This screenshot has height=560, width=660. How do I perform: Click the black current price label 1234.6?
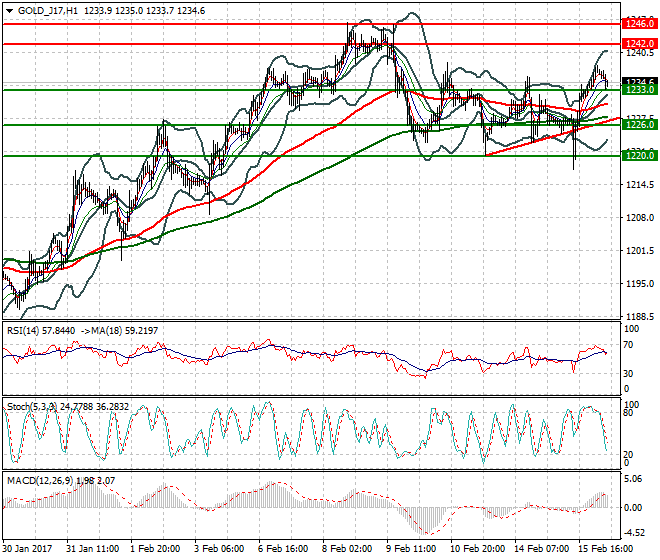[640, 81]
